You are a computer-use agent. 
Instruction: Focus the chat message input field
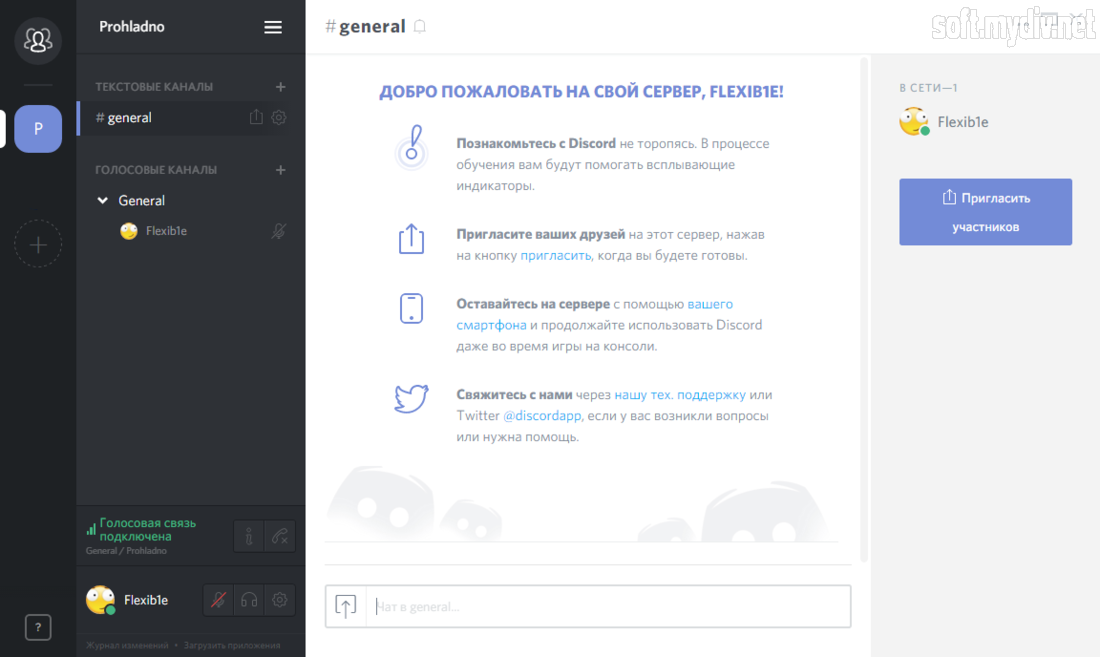coord(608,607)
